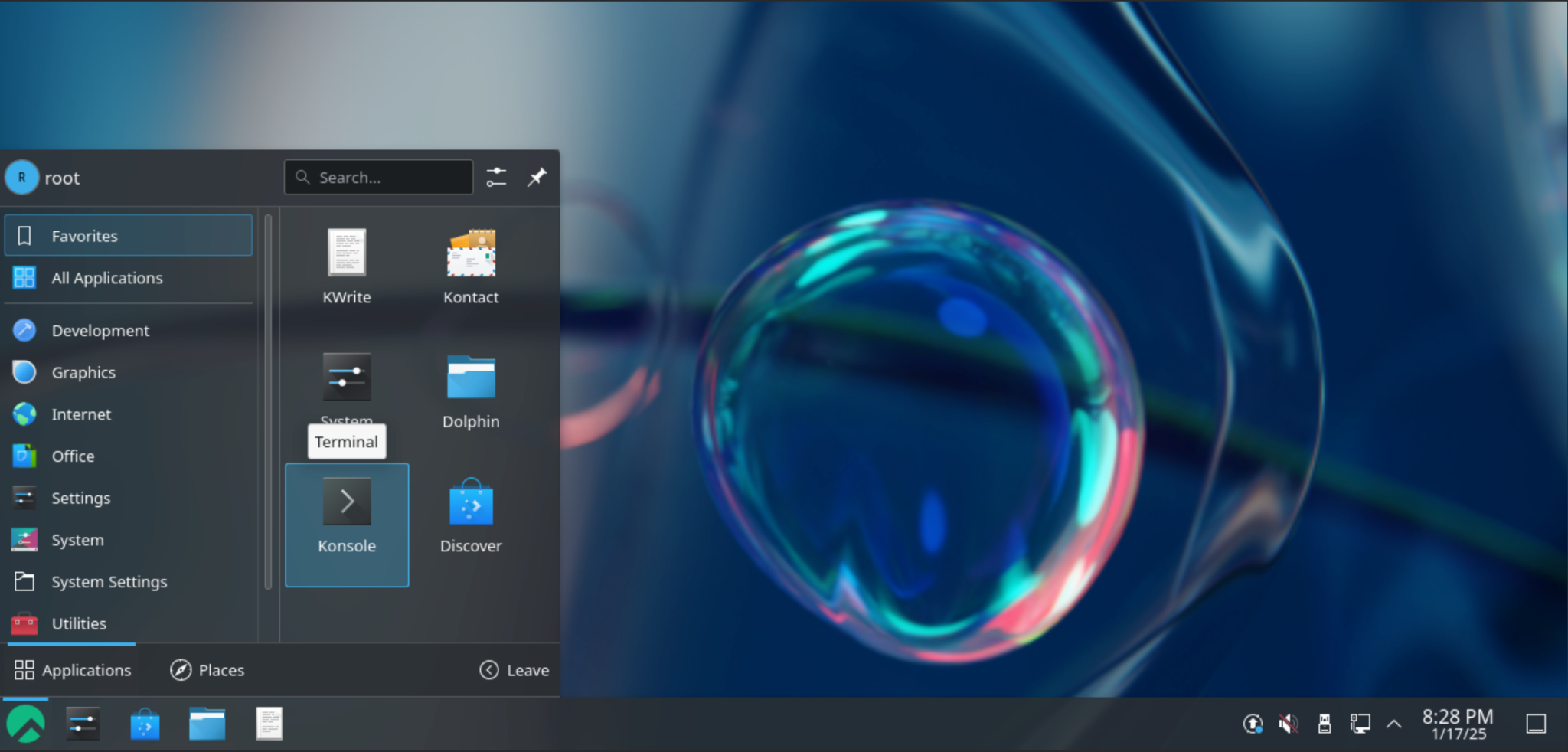Image resolution: width=1568 pixels, height=752 pixels.
Task: Open System Settings from the taskbar
Action: [x=83, y=723]
